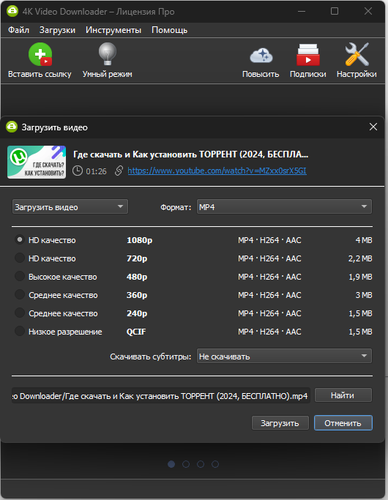Expand Скачивать субтитры dropdown
Image resolution: width=388 pixels, height=500 pixels.
point(284,356)
